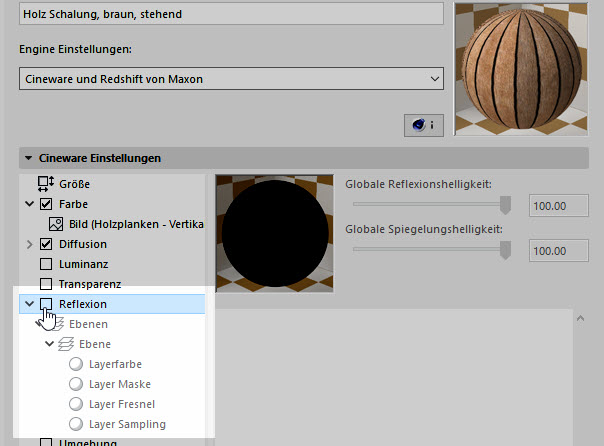Click the Bild image icon under Farbe
The width and height of the screenshot is (604, 446).
coord(56,224)
